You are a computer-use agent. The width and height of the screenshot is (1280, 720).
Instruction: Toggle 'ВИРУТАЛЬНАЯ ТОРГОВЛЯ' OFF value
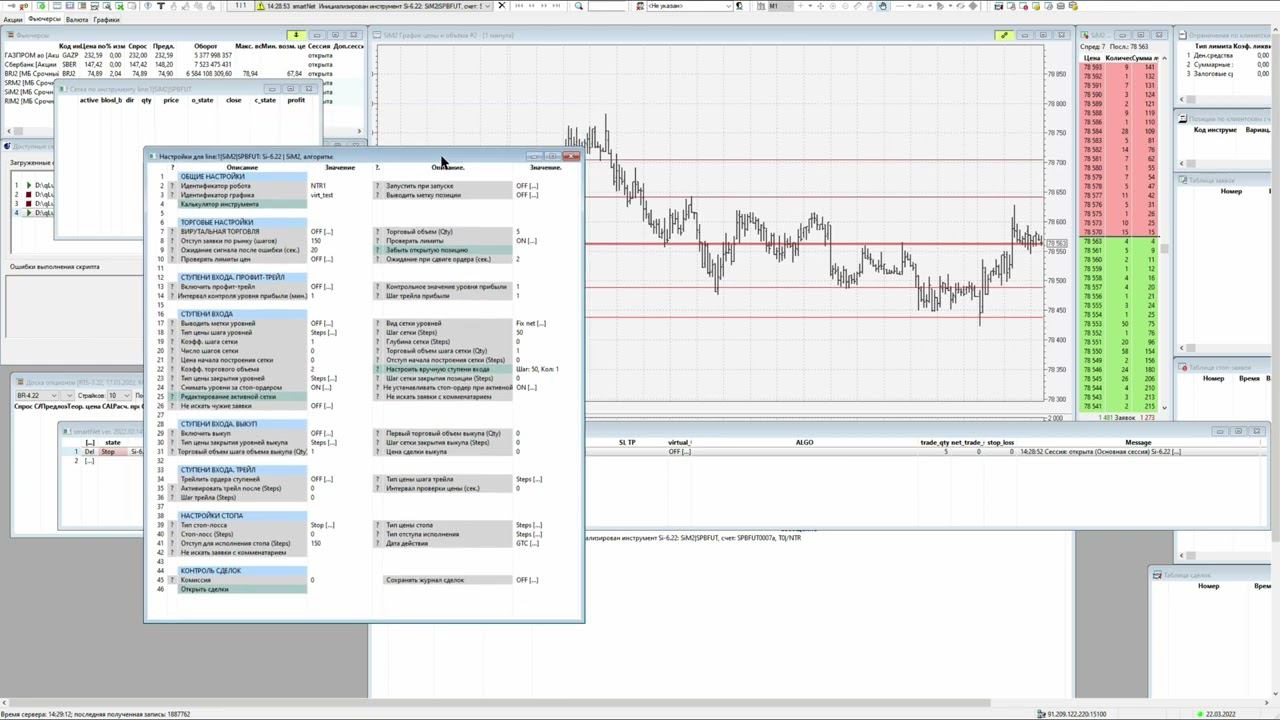click(321, 232)
